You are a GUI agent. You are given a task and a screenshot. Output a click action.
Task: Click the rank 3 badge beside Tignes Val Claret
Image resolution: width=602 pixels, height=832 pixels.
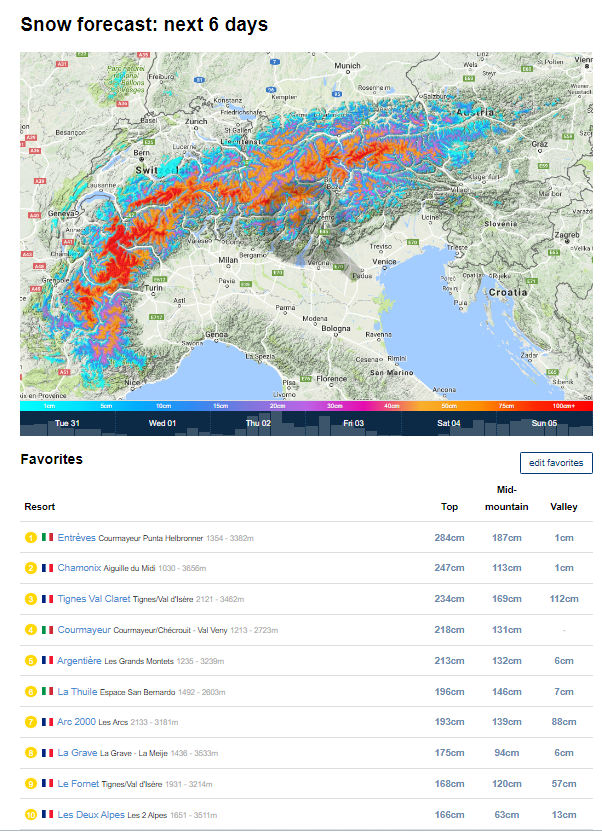tap(31, 599)
